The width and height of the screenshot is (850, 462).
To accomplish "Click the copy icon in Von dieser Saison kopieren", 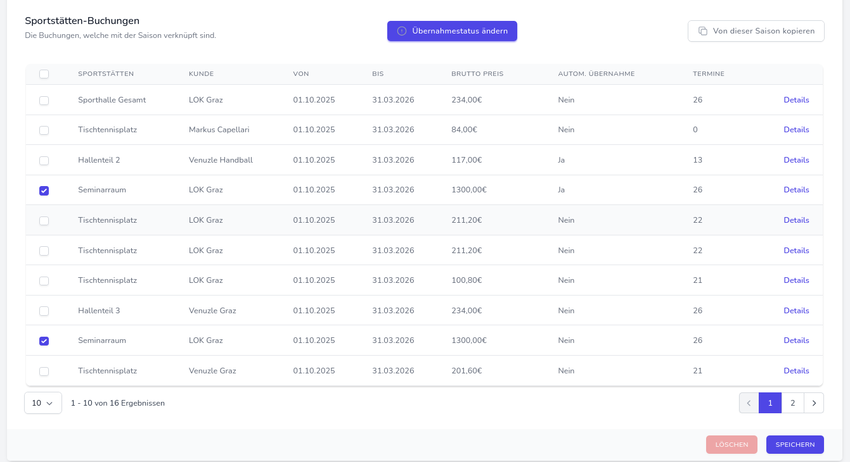I will click(x=703, y=31).
